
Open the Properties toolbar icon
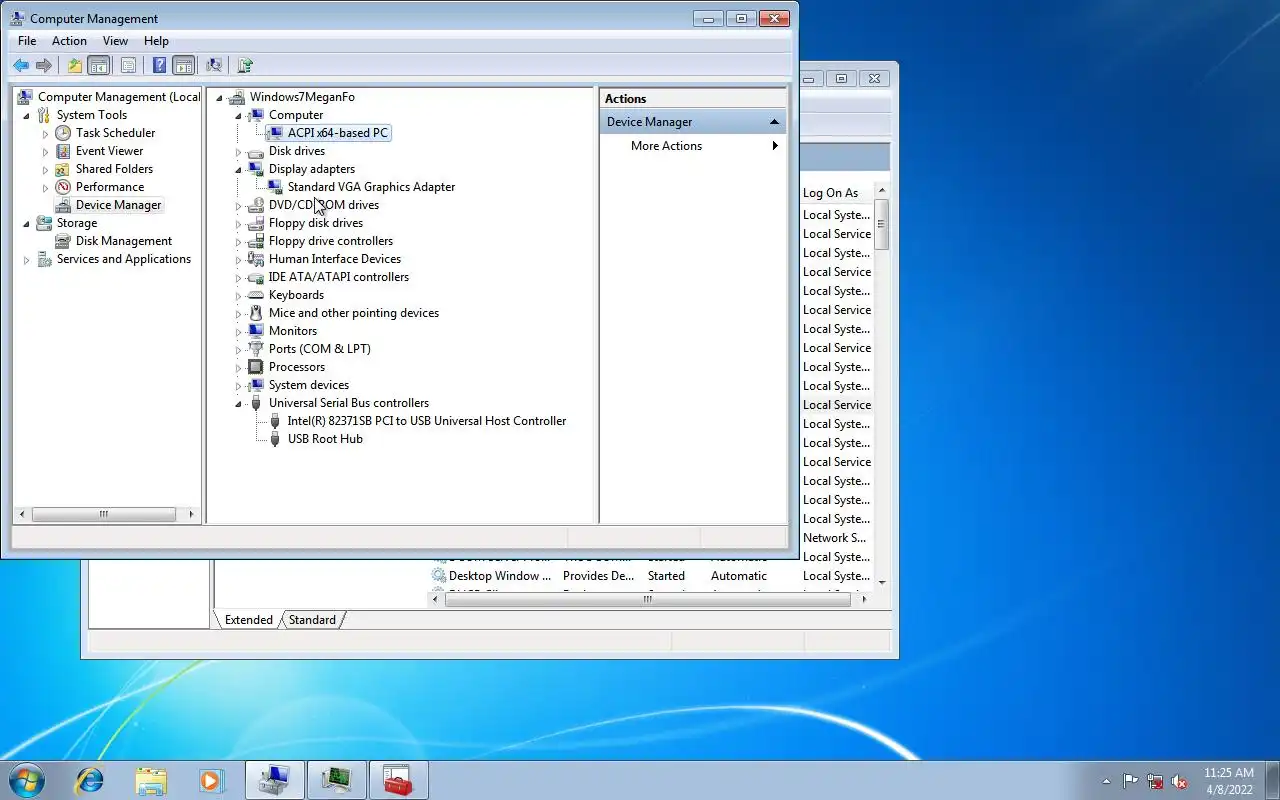click(x=128, y=66)
